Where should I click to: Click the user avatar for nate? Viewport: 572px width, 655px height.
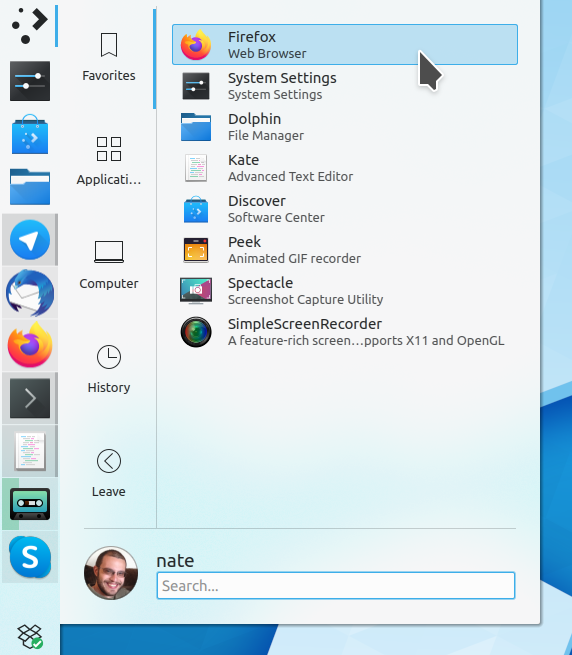click(x=111, y=573)
